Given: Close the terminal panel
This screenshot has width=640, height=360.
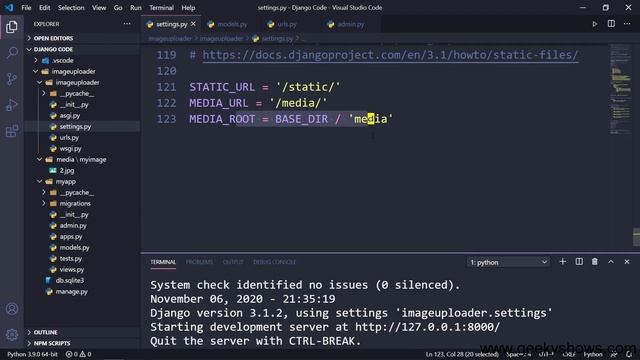Looking at the screenshot, I should (x=627, y=262).
